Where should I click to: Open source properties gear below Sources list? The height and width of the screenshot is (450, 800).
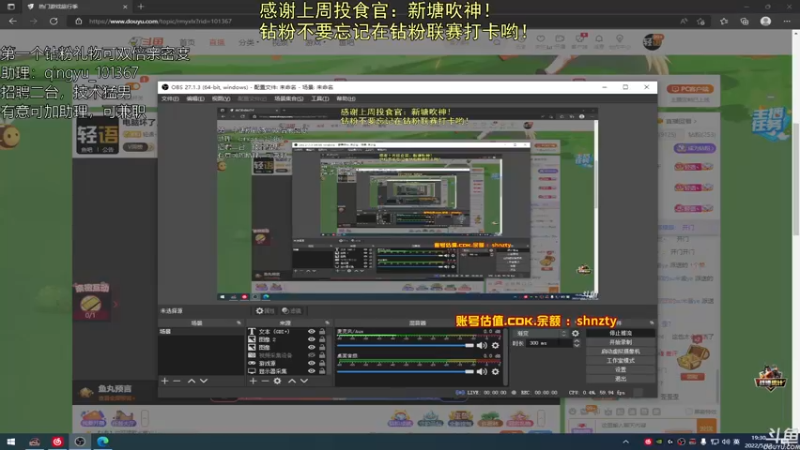coord(277,381)
